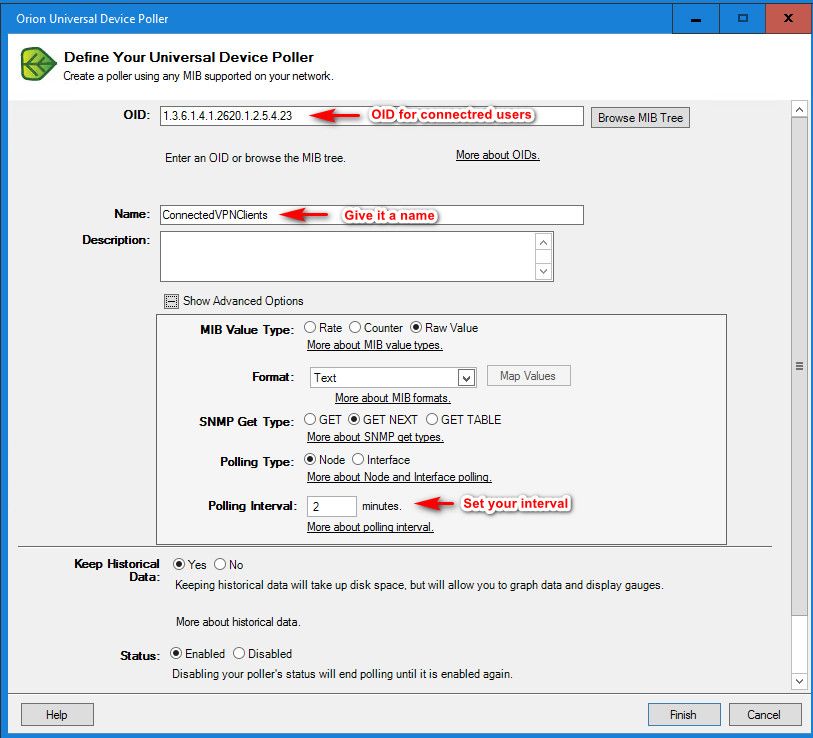
Task: Click into the OID text field
Action: point(370,116)
